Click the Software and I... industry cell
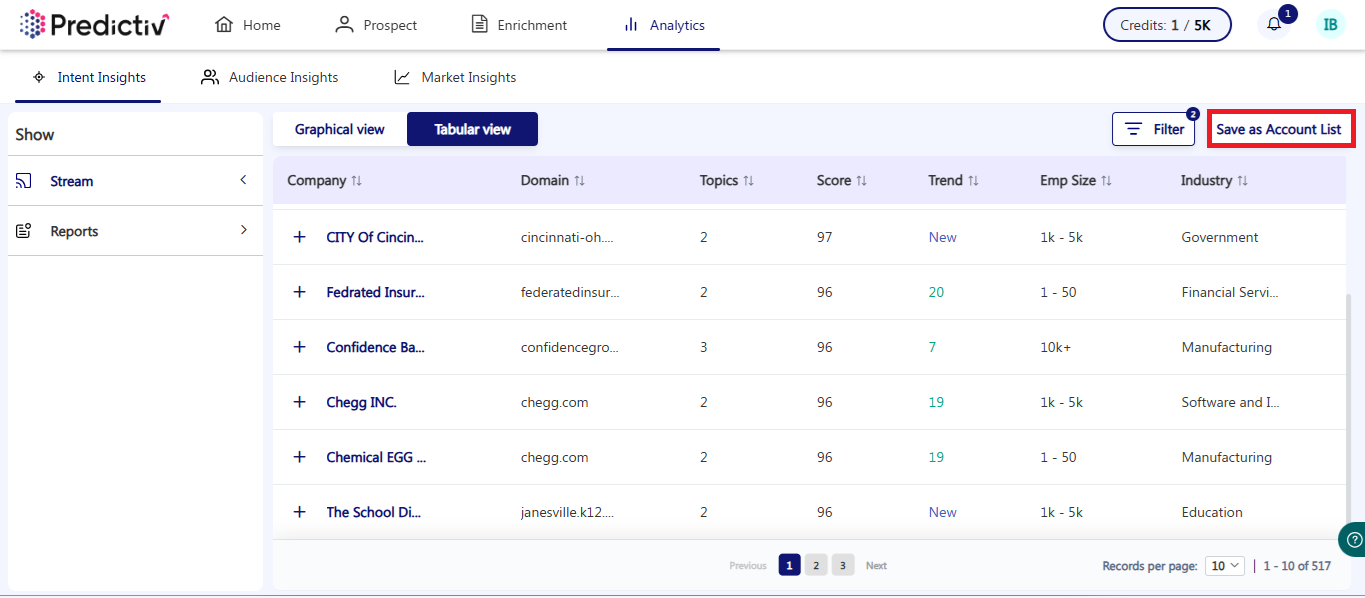Viewport: 1365px width, 598px height. [x=1230, y=402]
